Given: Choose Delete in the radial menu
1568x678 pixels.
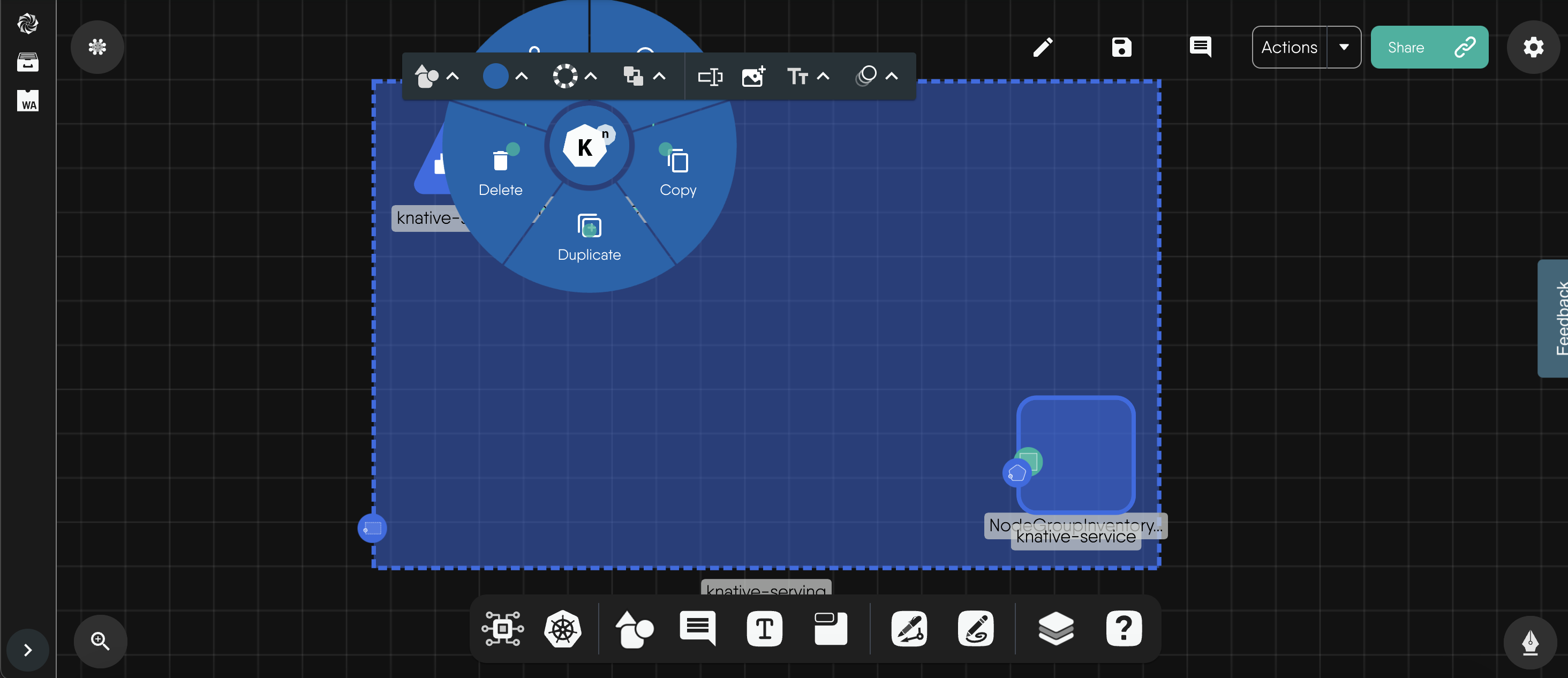Looking at the screenshot, I should point(500,173).
